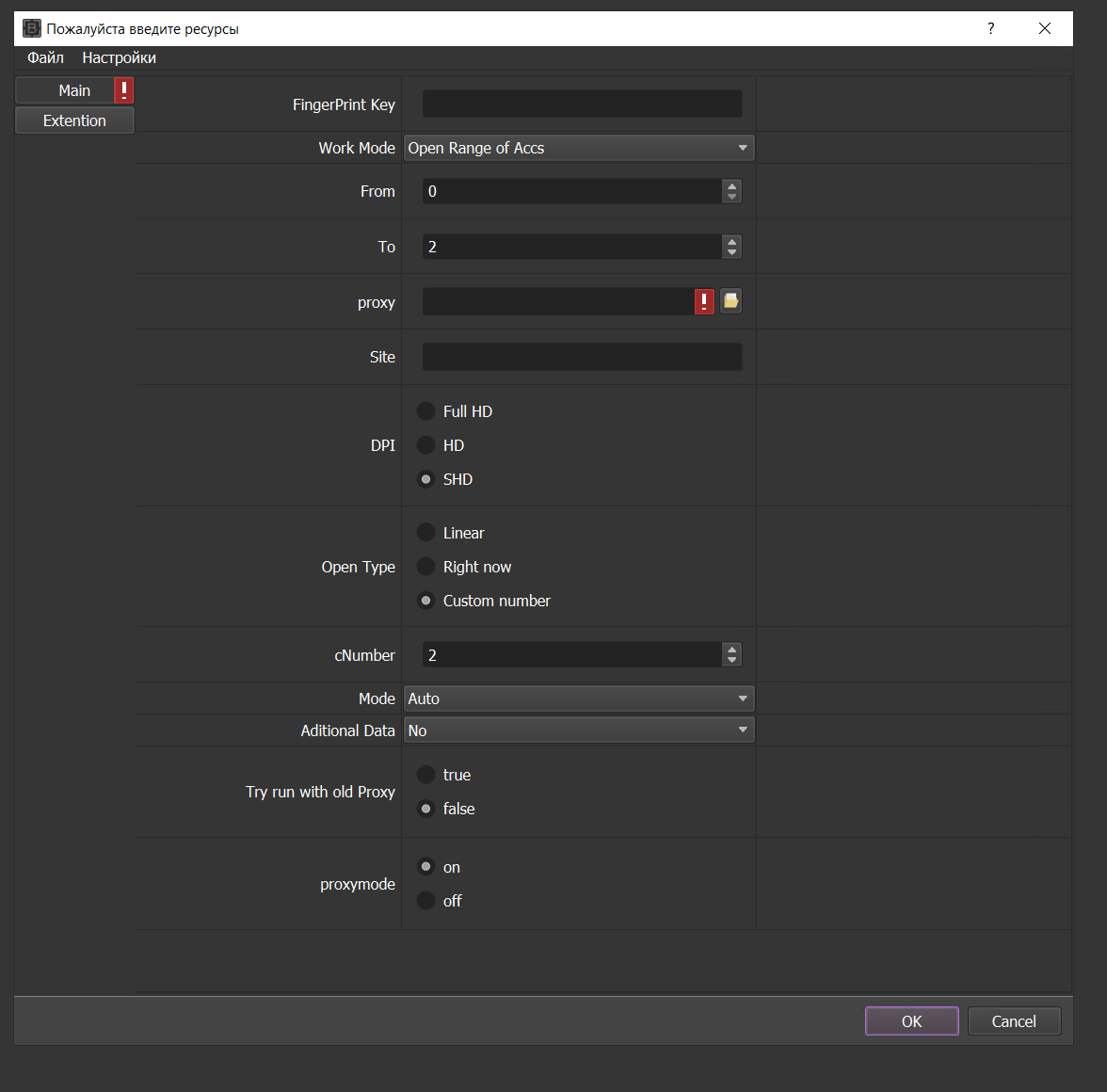Viewport: 1107px width, 1092px height.
Task: Increase cNumber with the up arrow
Action: tap(731, 650)
